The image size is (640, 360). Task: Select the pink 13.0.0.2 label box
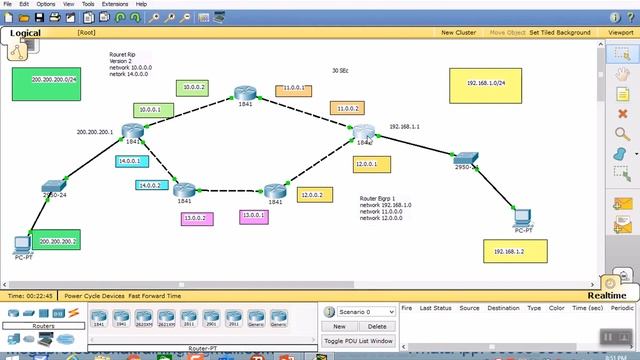click(x=197, y=219)
